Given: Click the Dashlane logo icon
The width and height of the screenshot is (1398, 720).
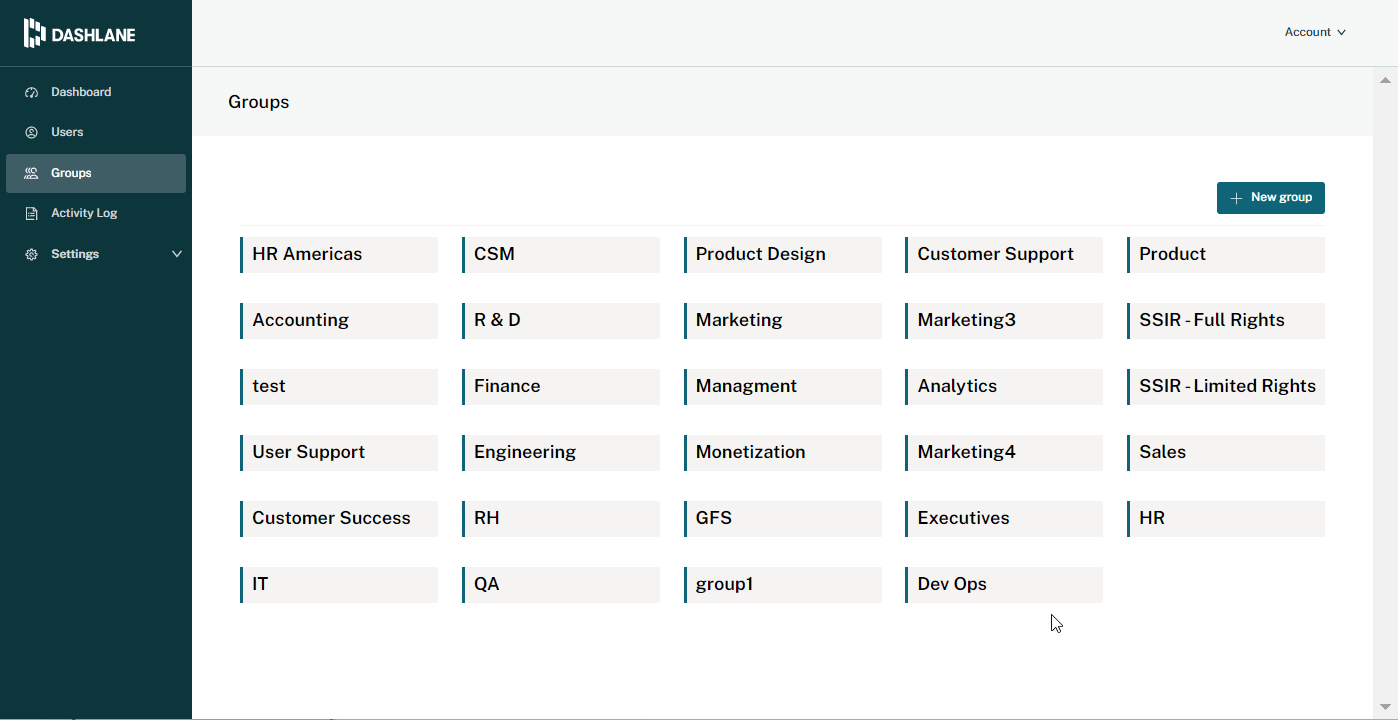Looking at the screenshot, I should (35, 33).
